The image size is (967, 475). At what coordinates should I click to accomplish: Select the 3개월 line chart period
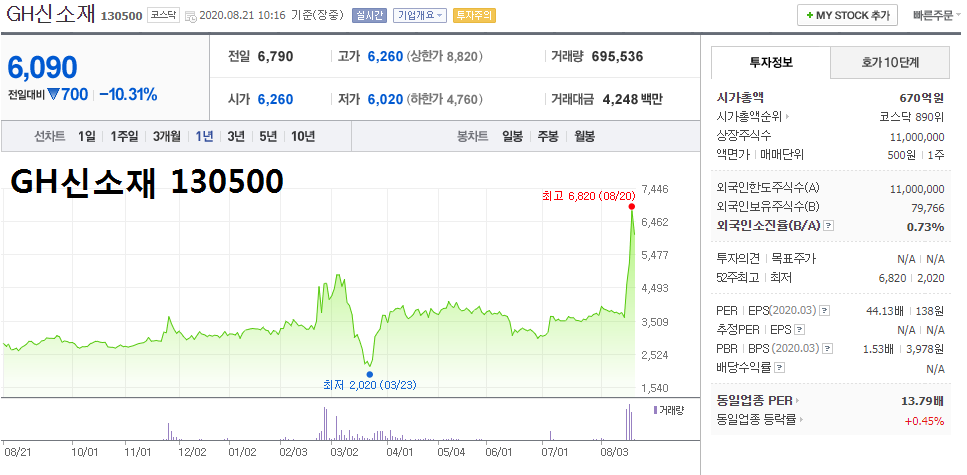tap(167, 136)
